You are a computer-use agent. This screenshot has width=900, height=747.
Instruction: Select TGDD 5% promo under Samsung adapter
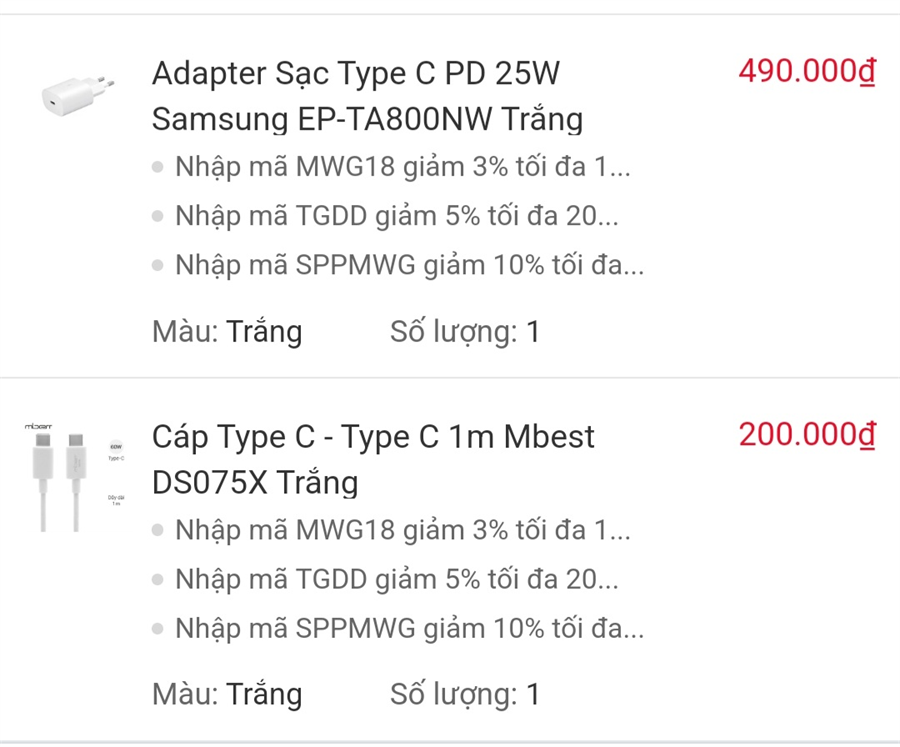tap(396, 215)
